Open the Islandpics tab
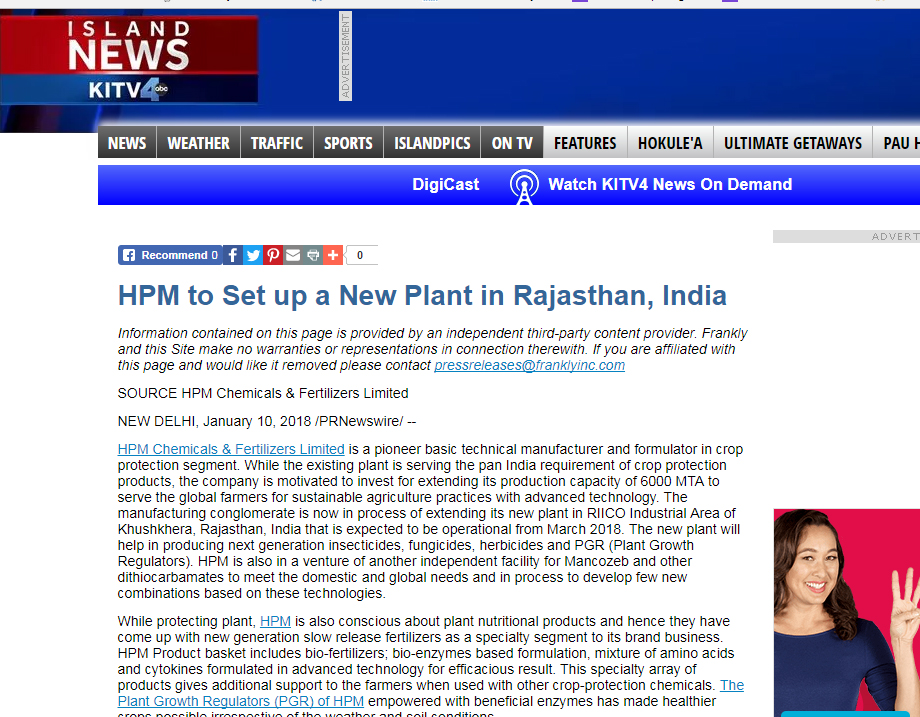This screenshot has height=717, width=920. click(x=432, y=143)
